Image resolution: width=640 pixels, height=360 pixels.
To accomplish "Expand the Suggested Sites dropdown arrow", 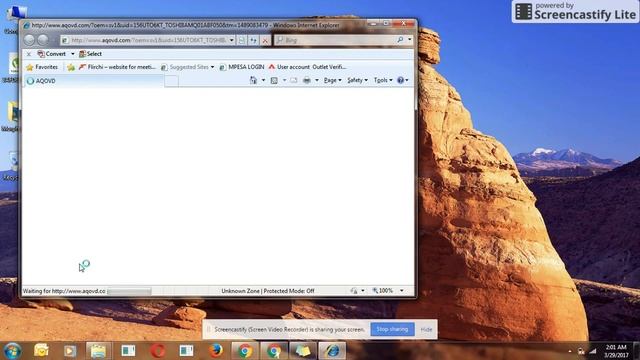I will [x=212, y=67].
